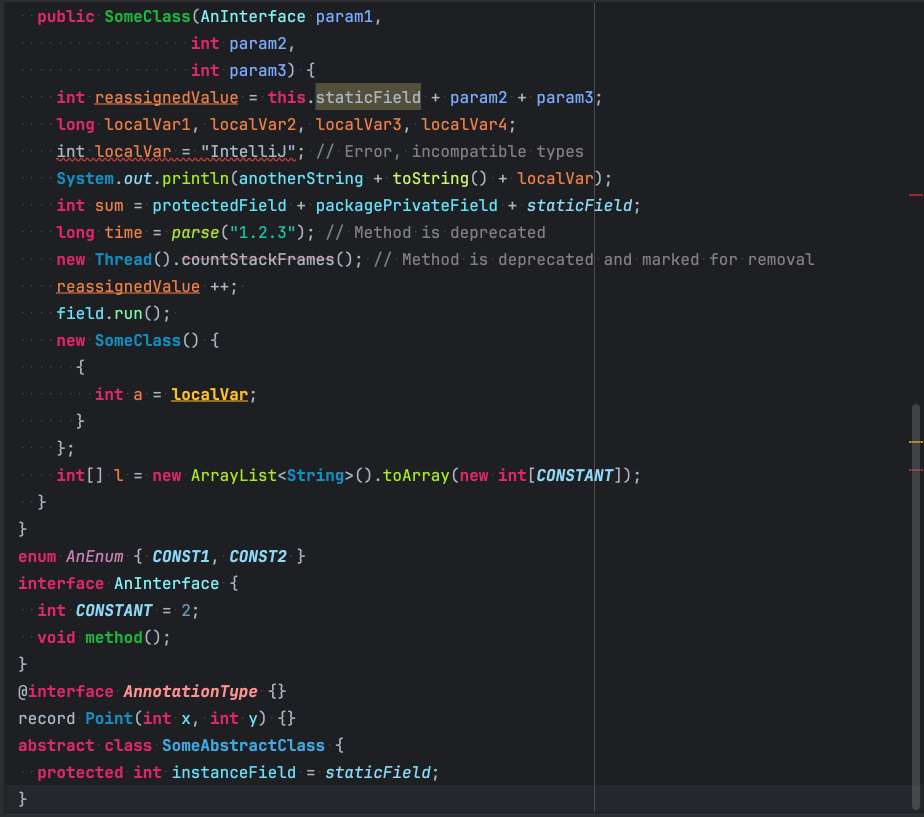Click the countStackFrames method call
Image resolution: width=924 pixels, height=817 pixels.
(272, 259)
